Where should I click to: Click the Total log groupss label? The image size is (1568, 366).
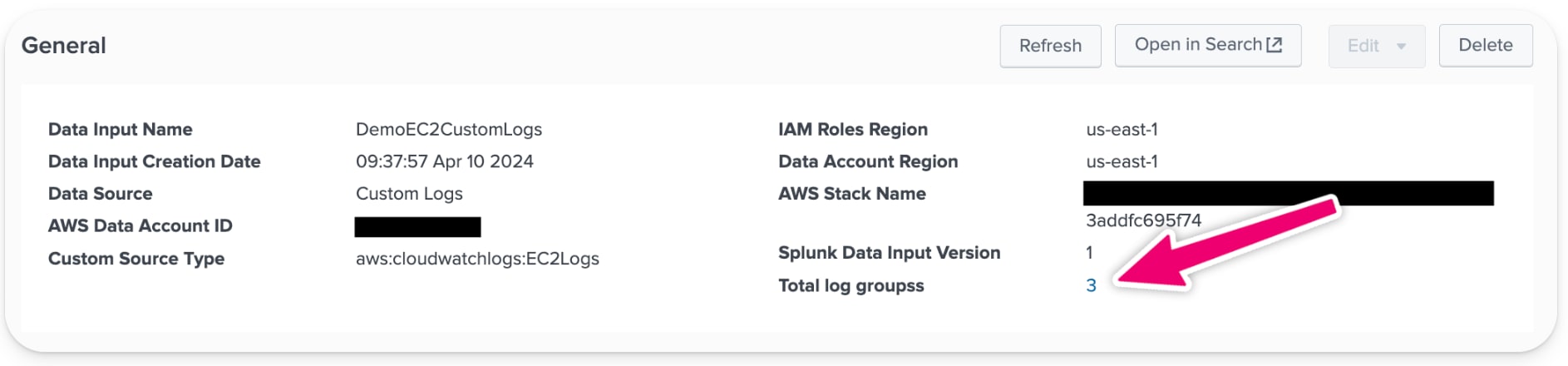pyautogui.click(x=851, y=285)
